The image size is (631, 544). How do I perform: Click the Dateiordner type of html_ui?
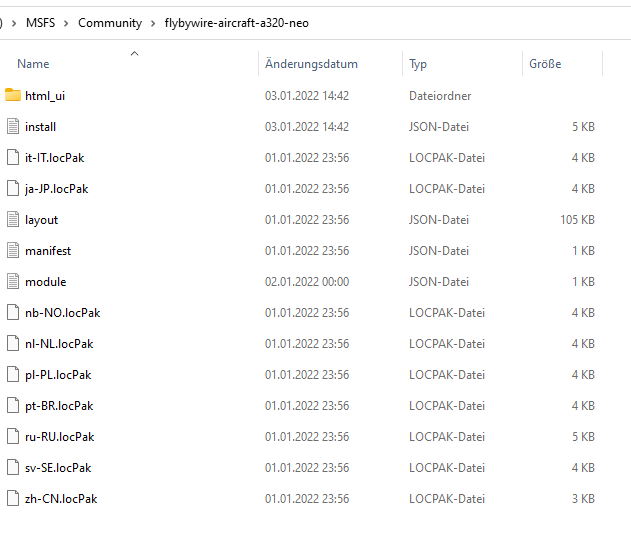pyautogui.click(x=440, y=96)
